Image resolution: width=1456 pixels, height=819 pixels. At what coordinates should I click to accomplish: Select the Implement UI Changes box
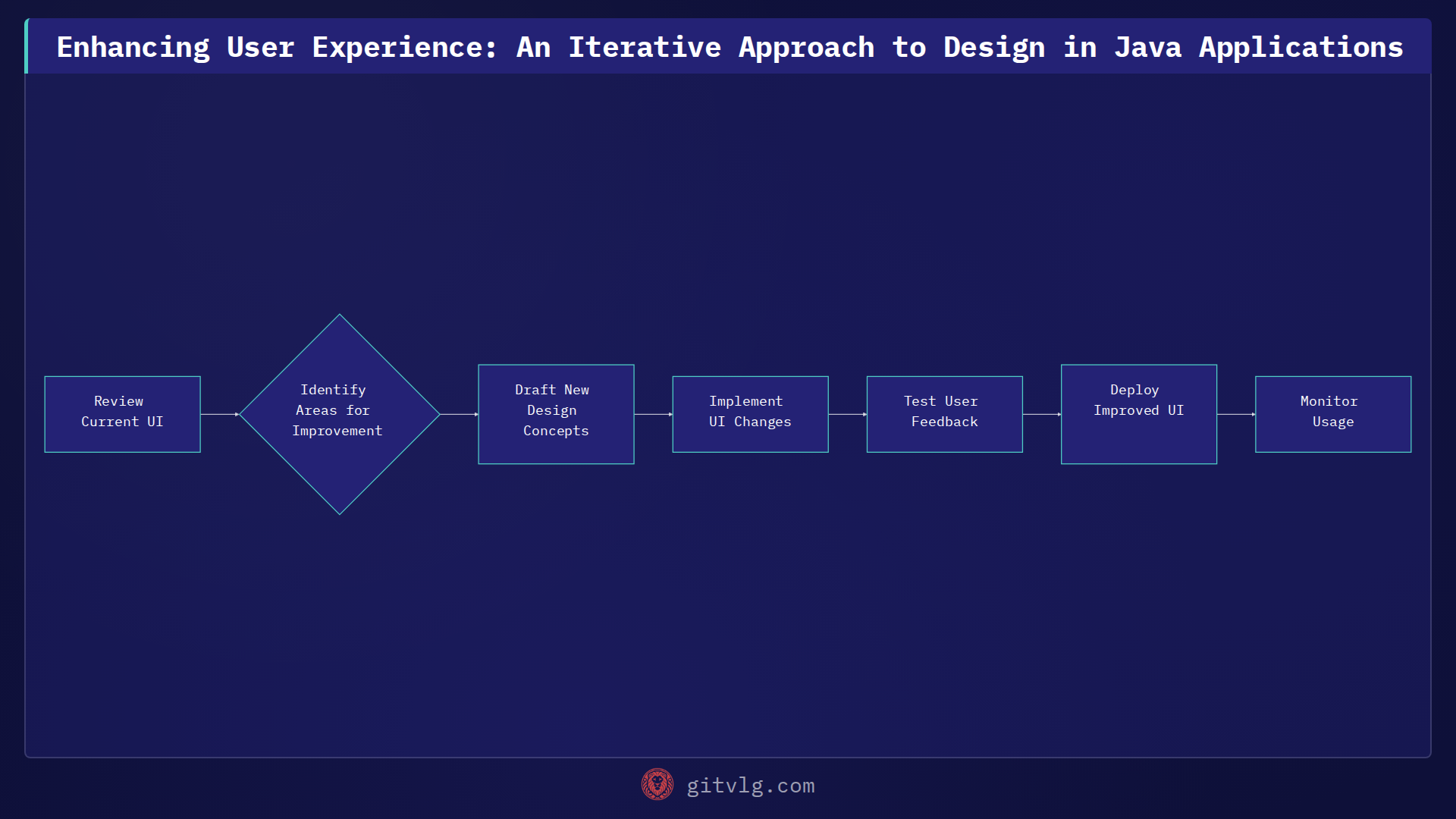pos(750,414)
